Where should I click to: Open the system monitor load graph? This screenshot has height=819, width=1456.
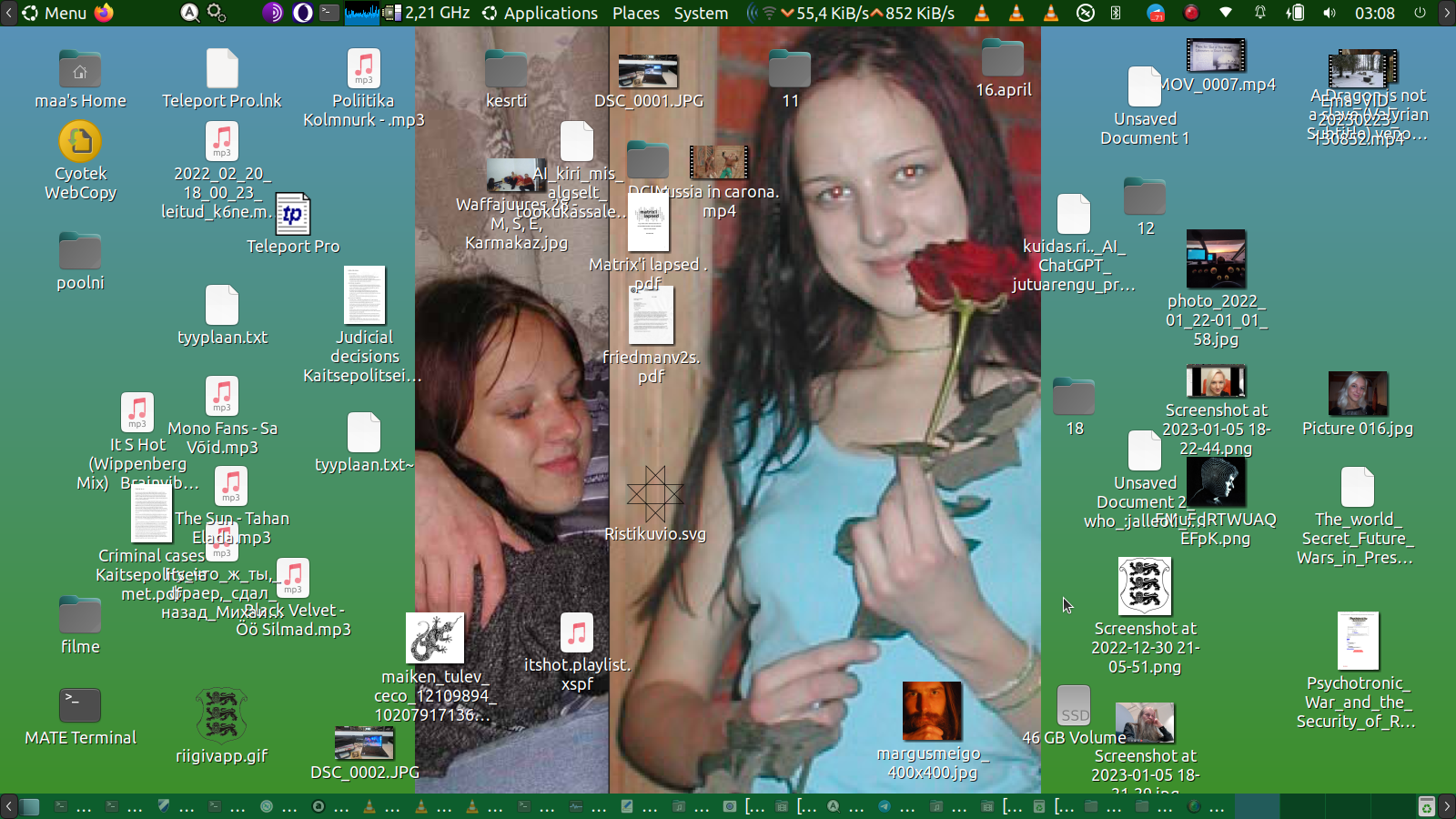point(362,13)
